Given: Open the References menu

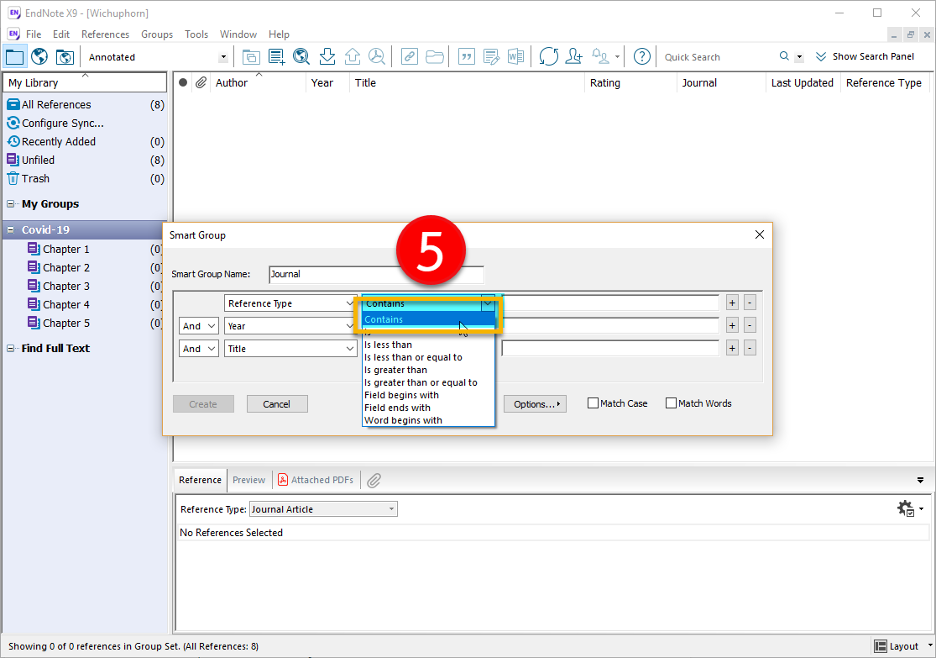Looking at the screenshot, I should click(105, 34).
